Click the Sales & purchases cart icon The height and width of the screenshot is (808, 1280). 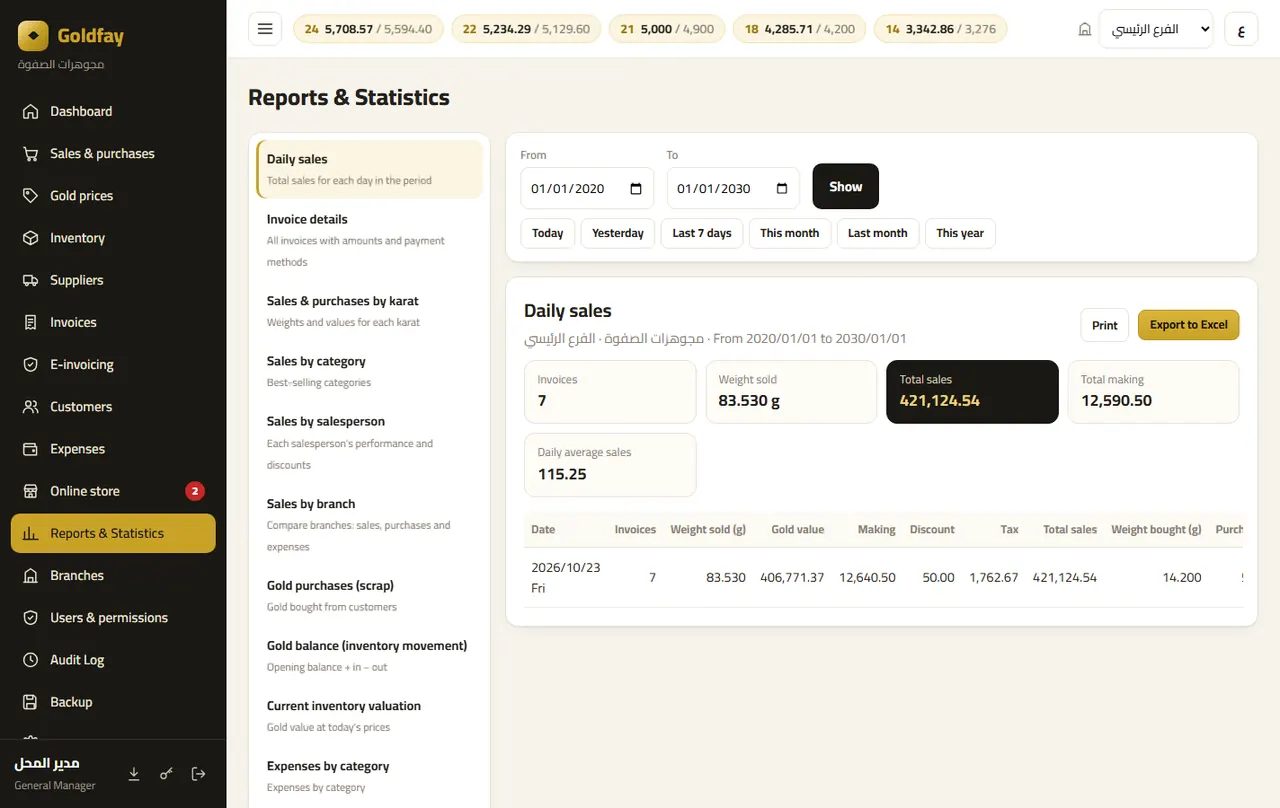click(x=31, y=153)
